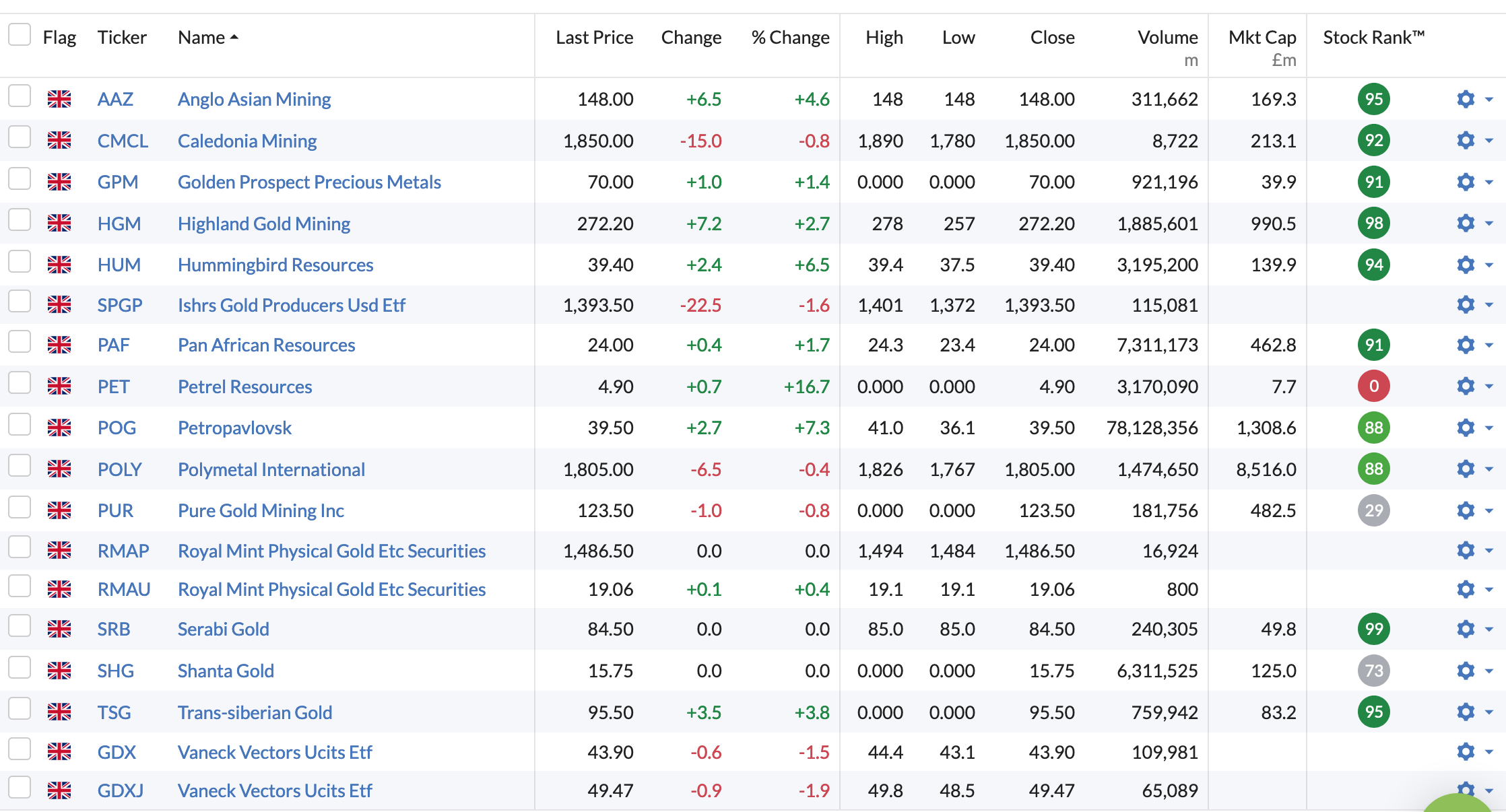Tick the checkbox for Caledonia Mining
The image size is (1506, 812).
pyautogui.click(x=20, y=137)
